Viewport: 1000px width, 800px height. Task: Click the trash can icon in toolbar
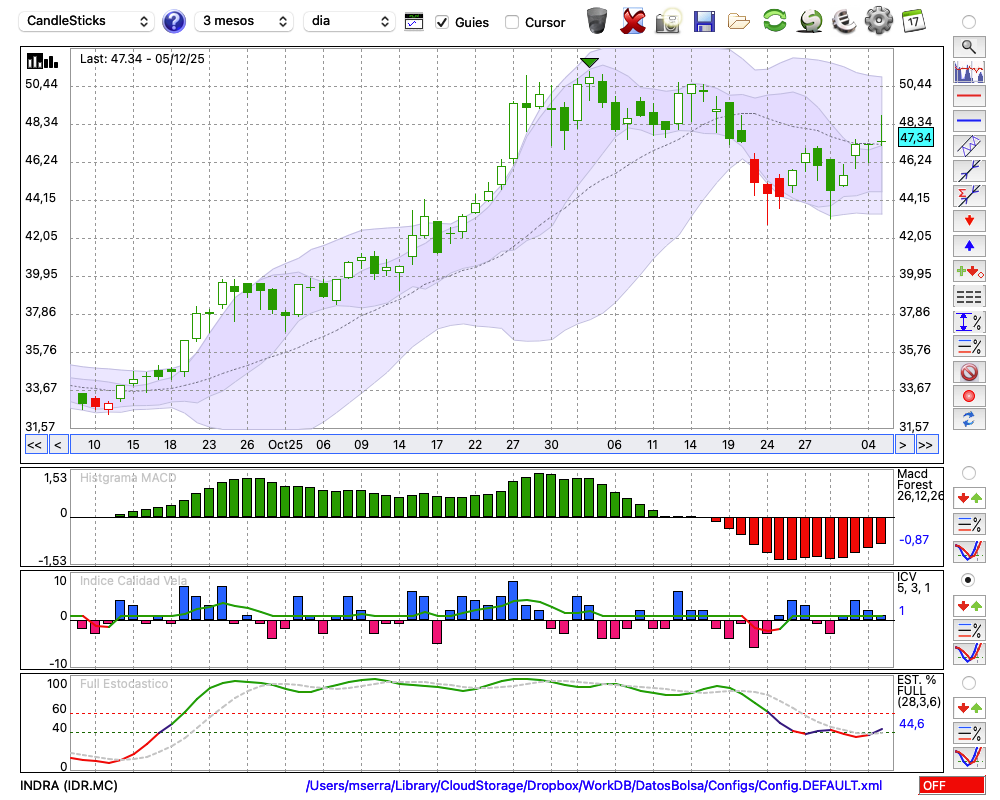click(597, 21)
